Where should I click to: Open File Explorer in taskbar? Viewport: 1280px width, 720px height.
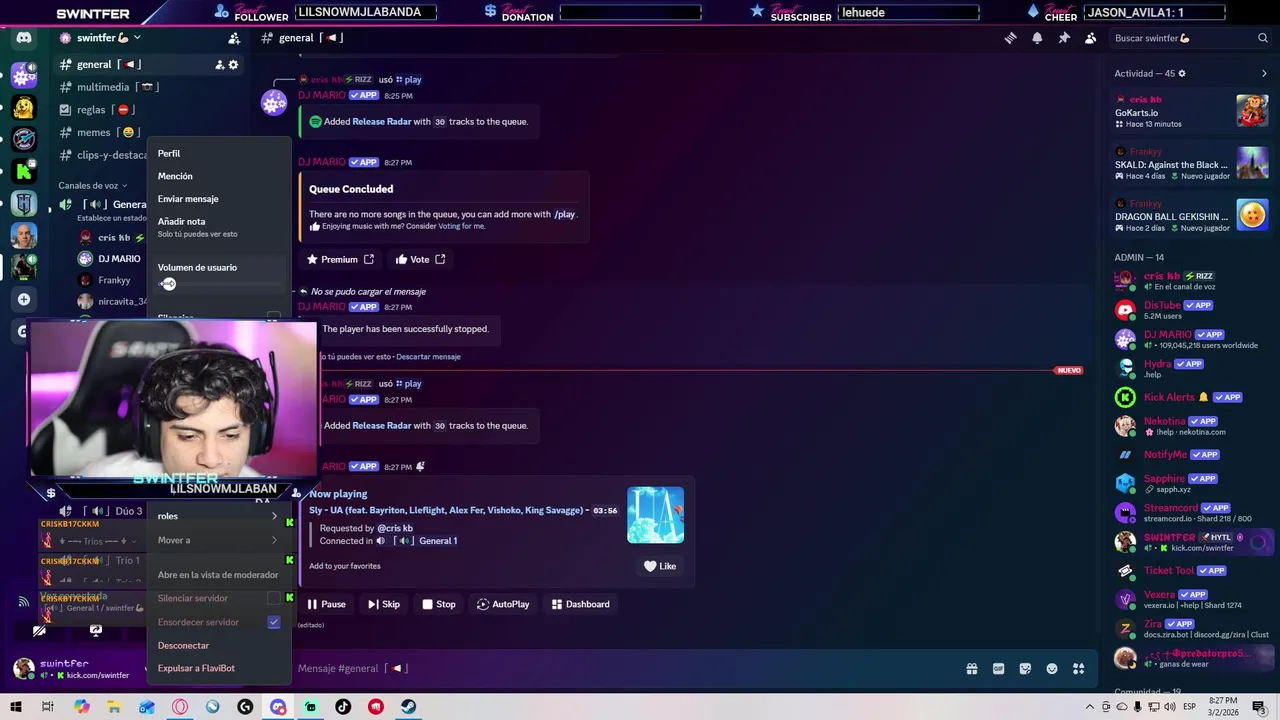114,707
